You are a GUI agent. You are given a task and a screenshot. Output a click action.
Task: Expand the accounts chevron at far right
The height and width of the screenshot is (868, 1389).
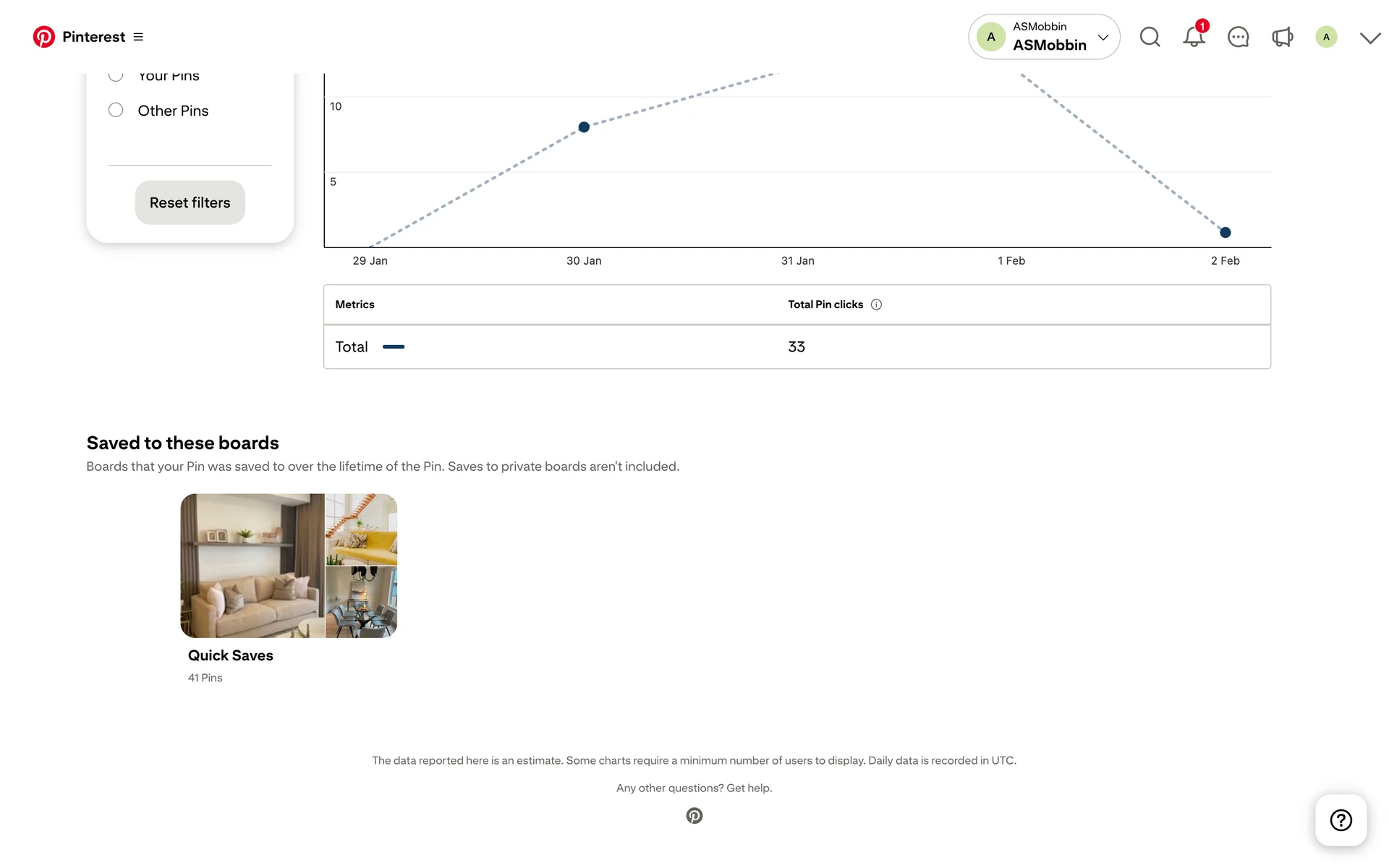click(1369, 38)
